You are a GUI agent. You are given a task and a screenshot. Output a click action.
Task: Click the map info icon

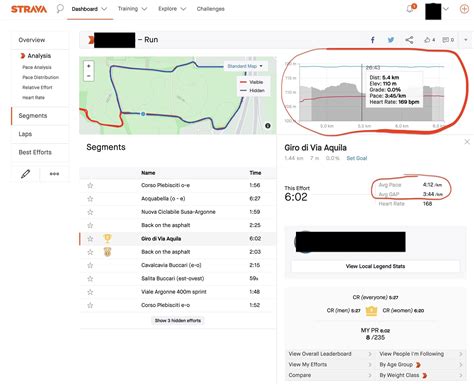pyautogui.click(x=267, y=126)
